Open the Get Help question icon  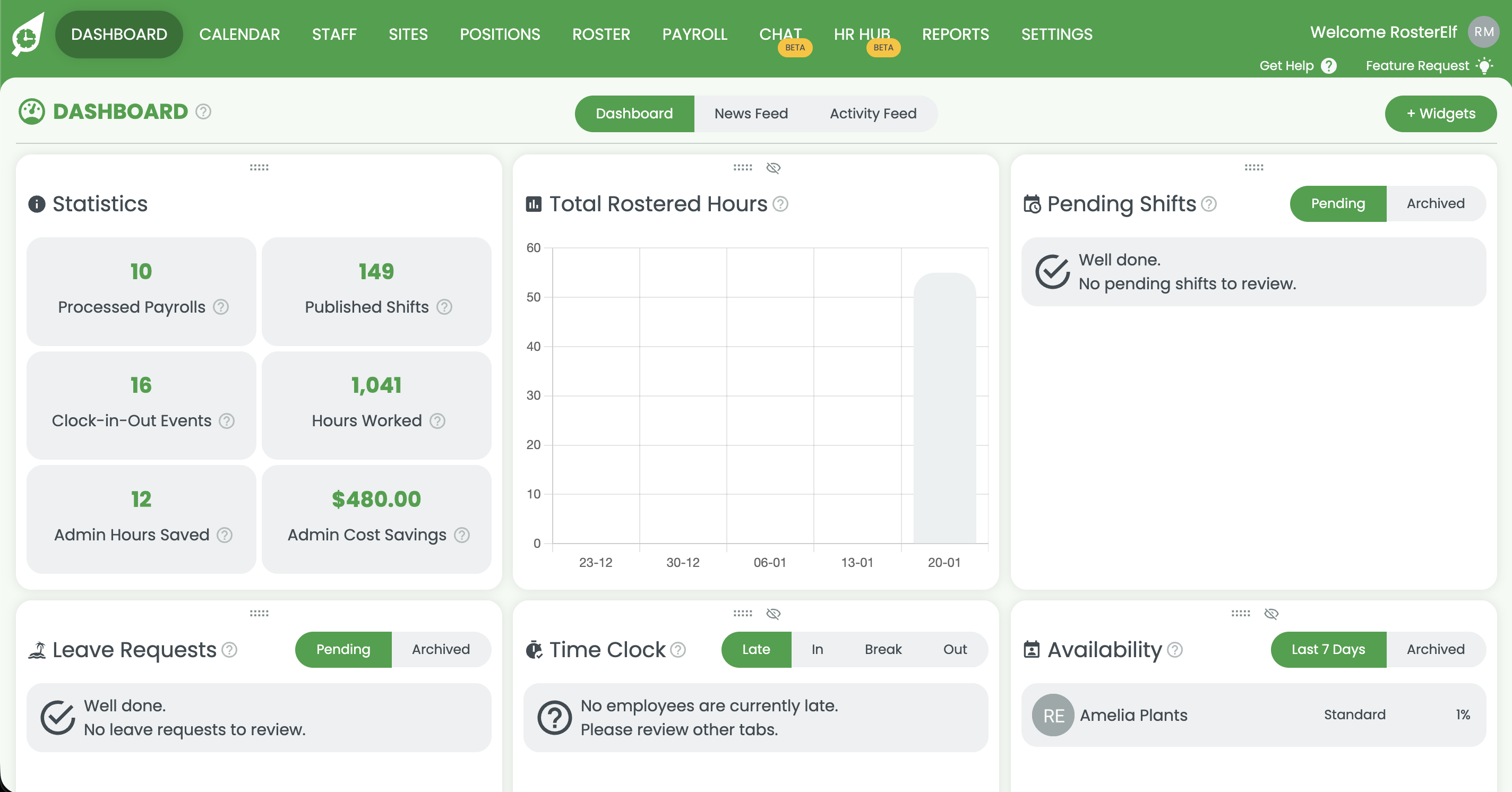pyautogui.click(x=1328, y=66)
